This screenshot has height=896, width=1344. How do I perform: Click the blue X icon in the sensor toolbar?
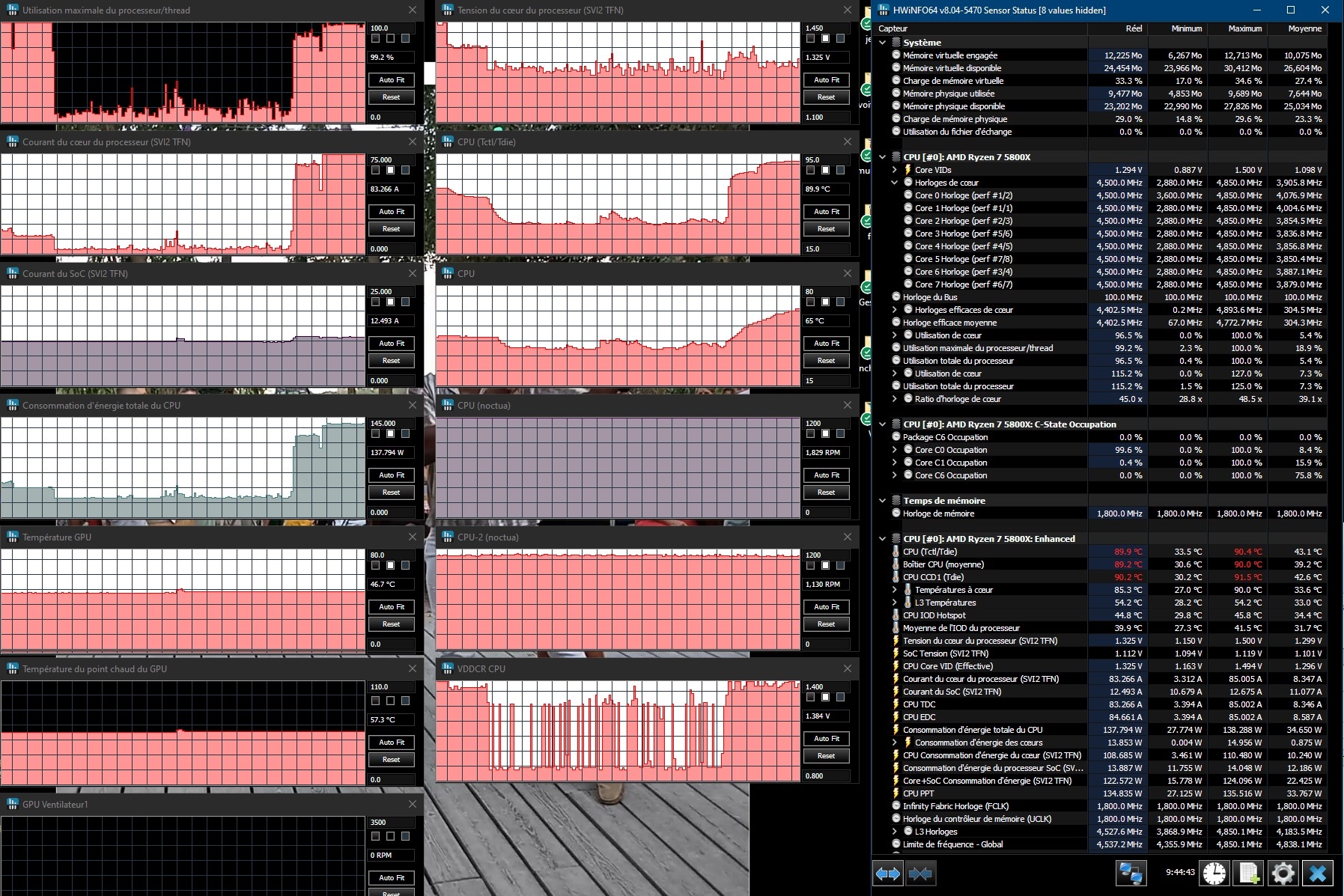click(1318, 874)
